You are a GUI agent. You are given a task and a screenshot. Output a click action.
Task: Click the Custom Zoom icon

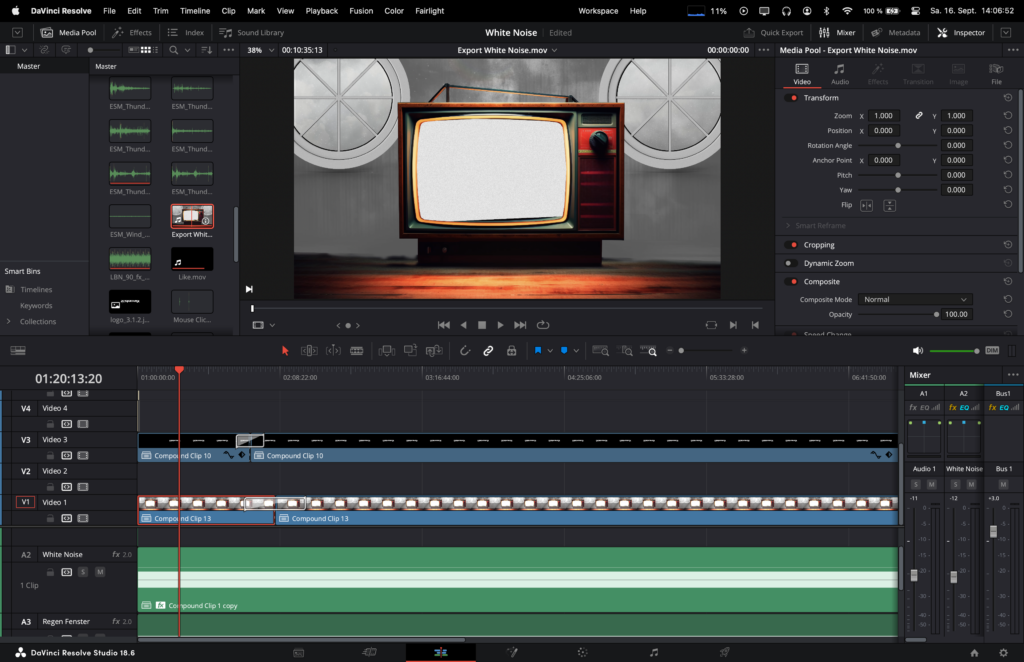click(648, 351)
